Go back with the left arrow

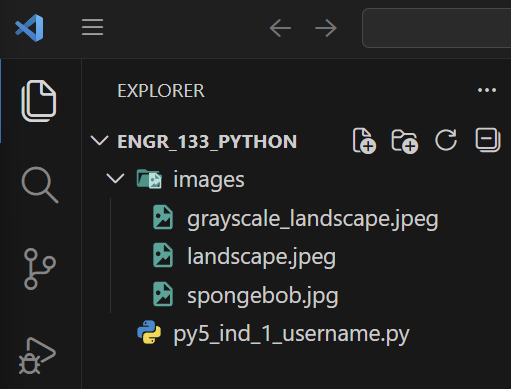click(280, 28)
